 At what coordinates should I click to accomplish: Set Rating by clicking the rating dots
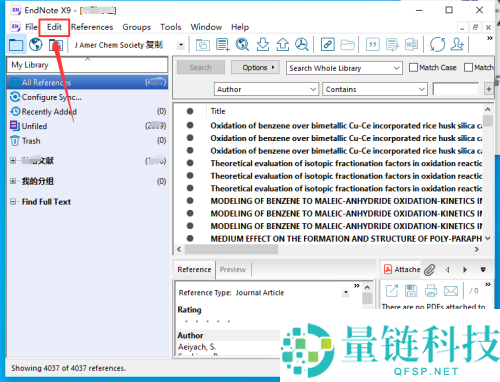[207, 321]
